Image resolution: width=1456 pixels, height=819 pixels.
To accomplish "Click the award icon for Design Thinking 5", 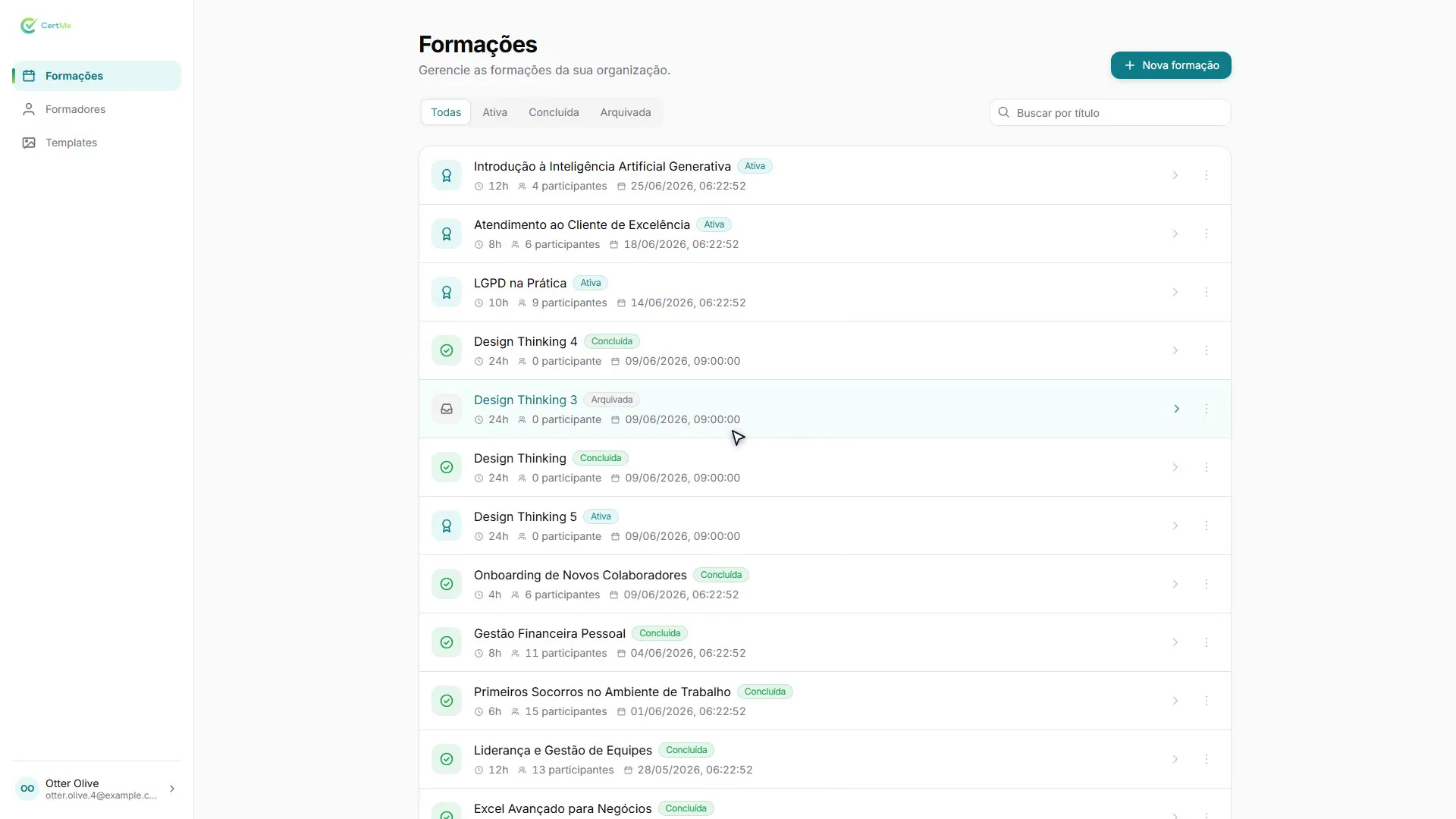I will pos(447,526).
